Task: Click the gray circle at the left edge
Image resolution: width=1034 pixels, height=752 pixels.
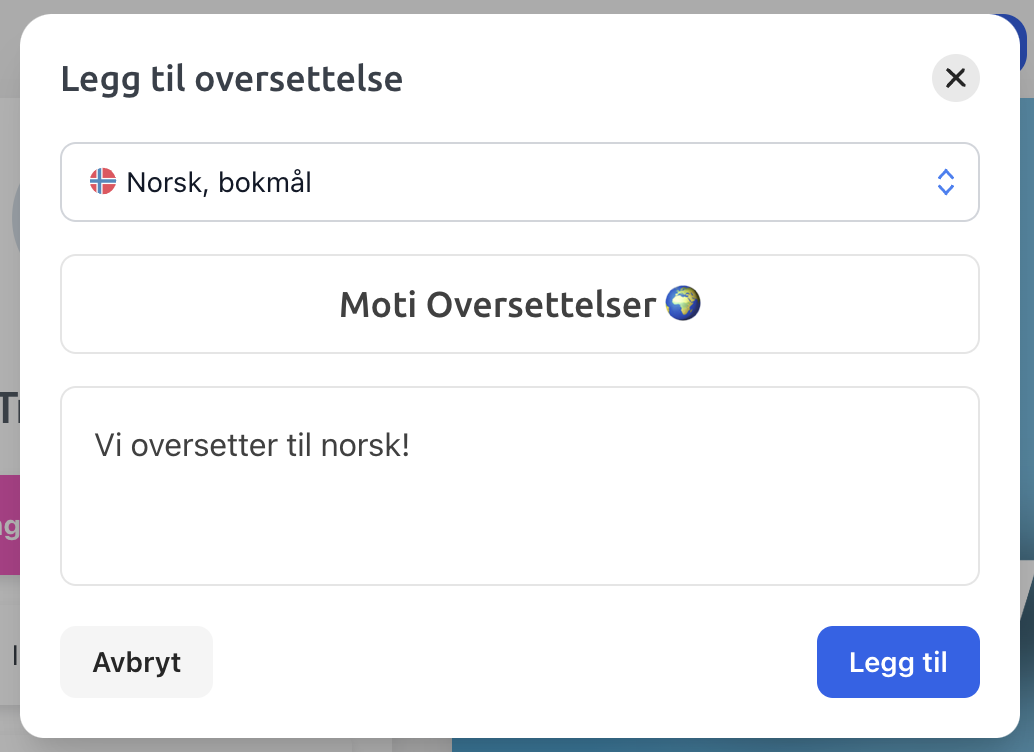Action: coord(16,218)
